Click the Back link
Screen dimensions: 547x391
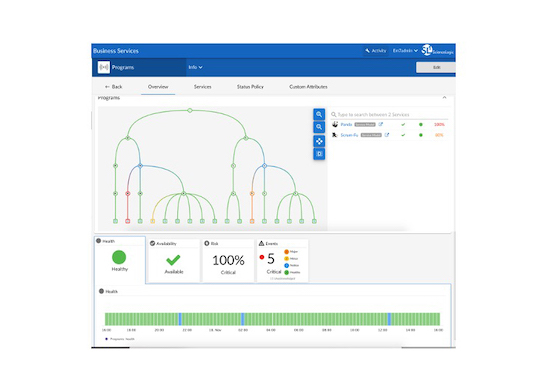click(x=113, y=87)
